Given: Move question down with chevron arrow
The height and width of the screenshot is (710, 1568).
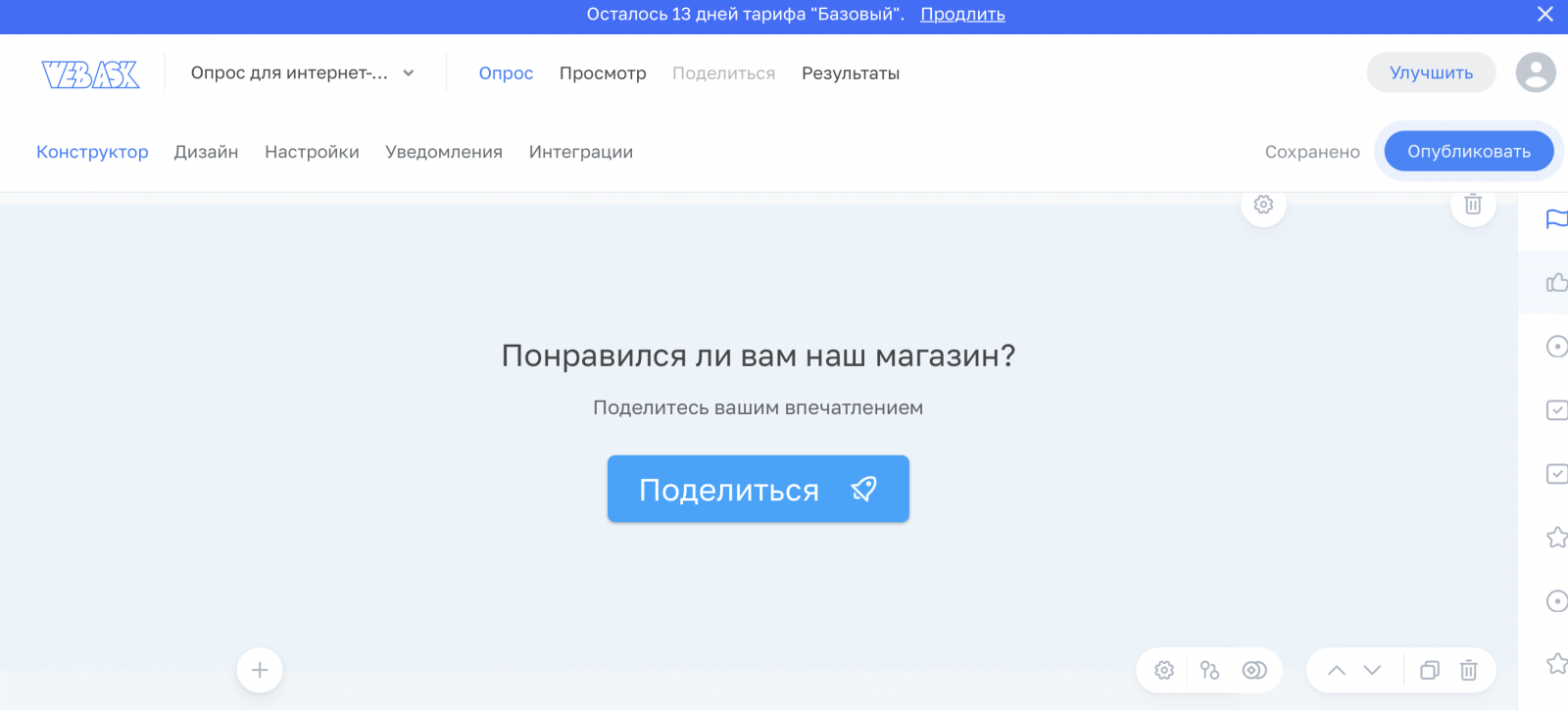Looking at the screenshot, I should (1372, 670).
